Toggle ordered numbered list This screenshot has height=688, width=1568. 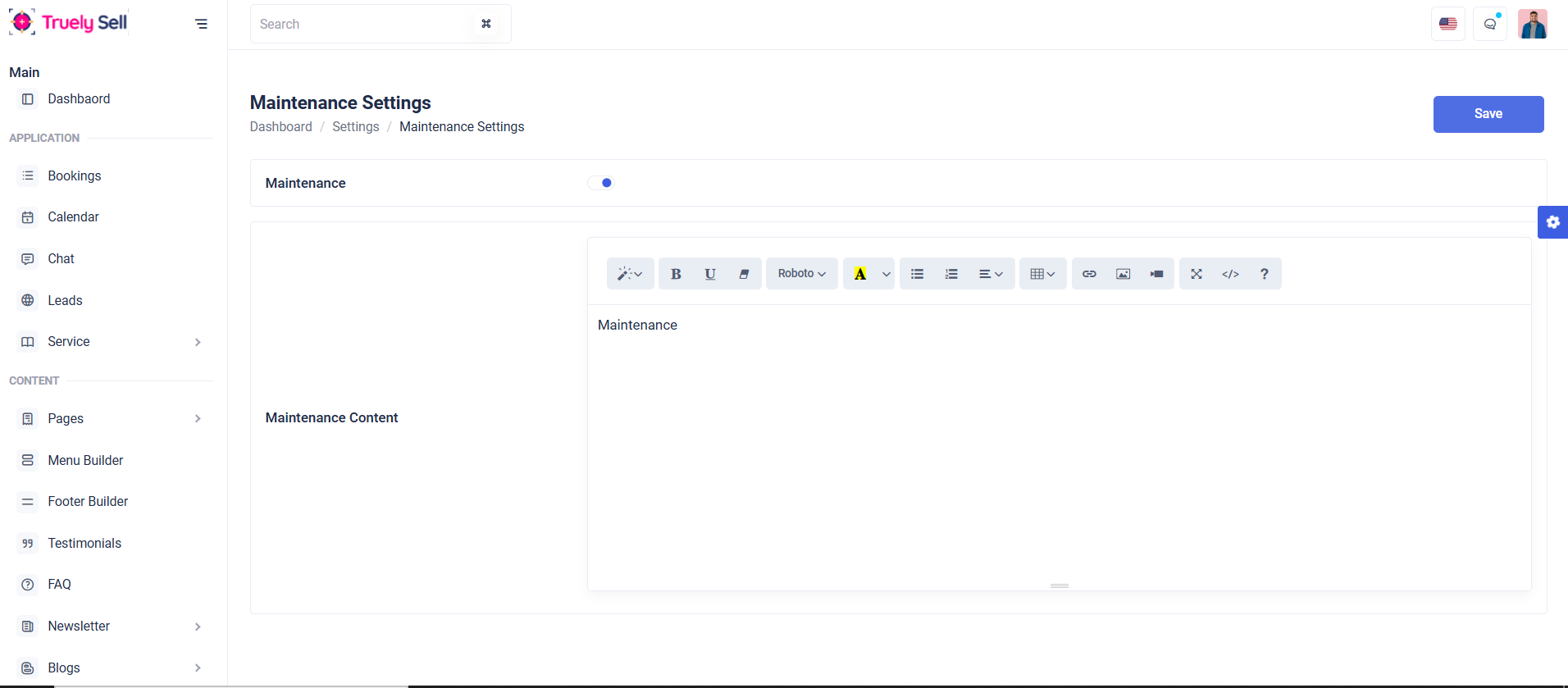coord(951,274)
